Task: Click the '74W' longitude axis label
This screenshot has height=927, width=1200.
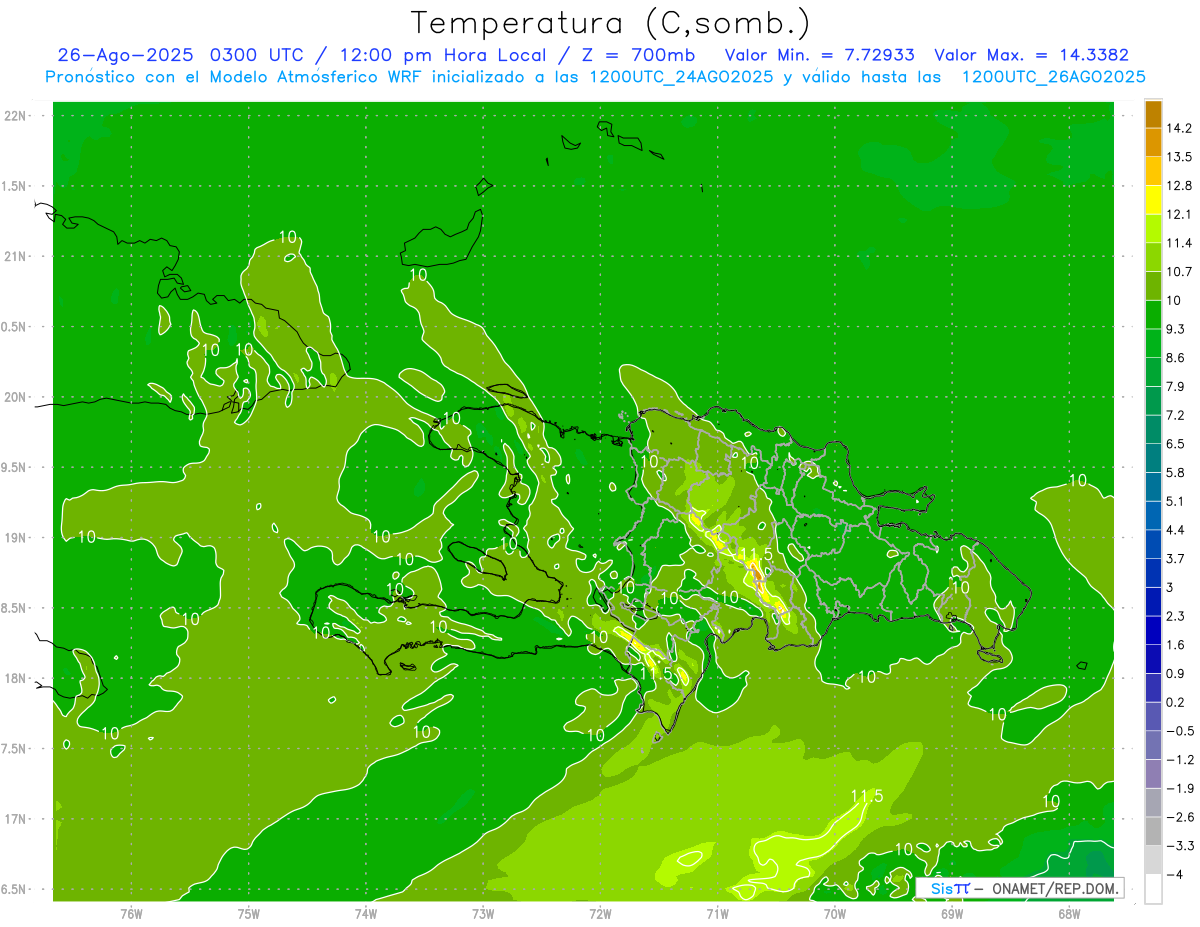Action: point(366,914)
